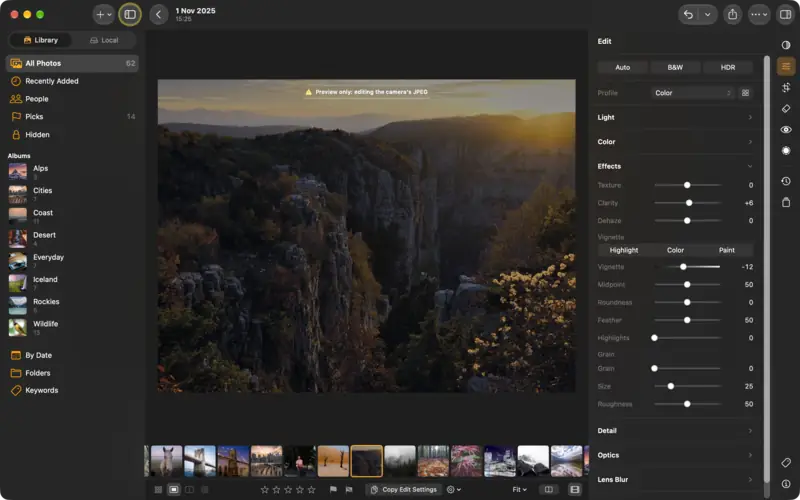
Task: Open the Picks collection
Action: tap(72, 117)
